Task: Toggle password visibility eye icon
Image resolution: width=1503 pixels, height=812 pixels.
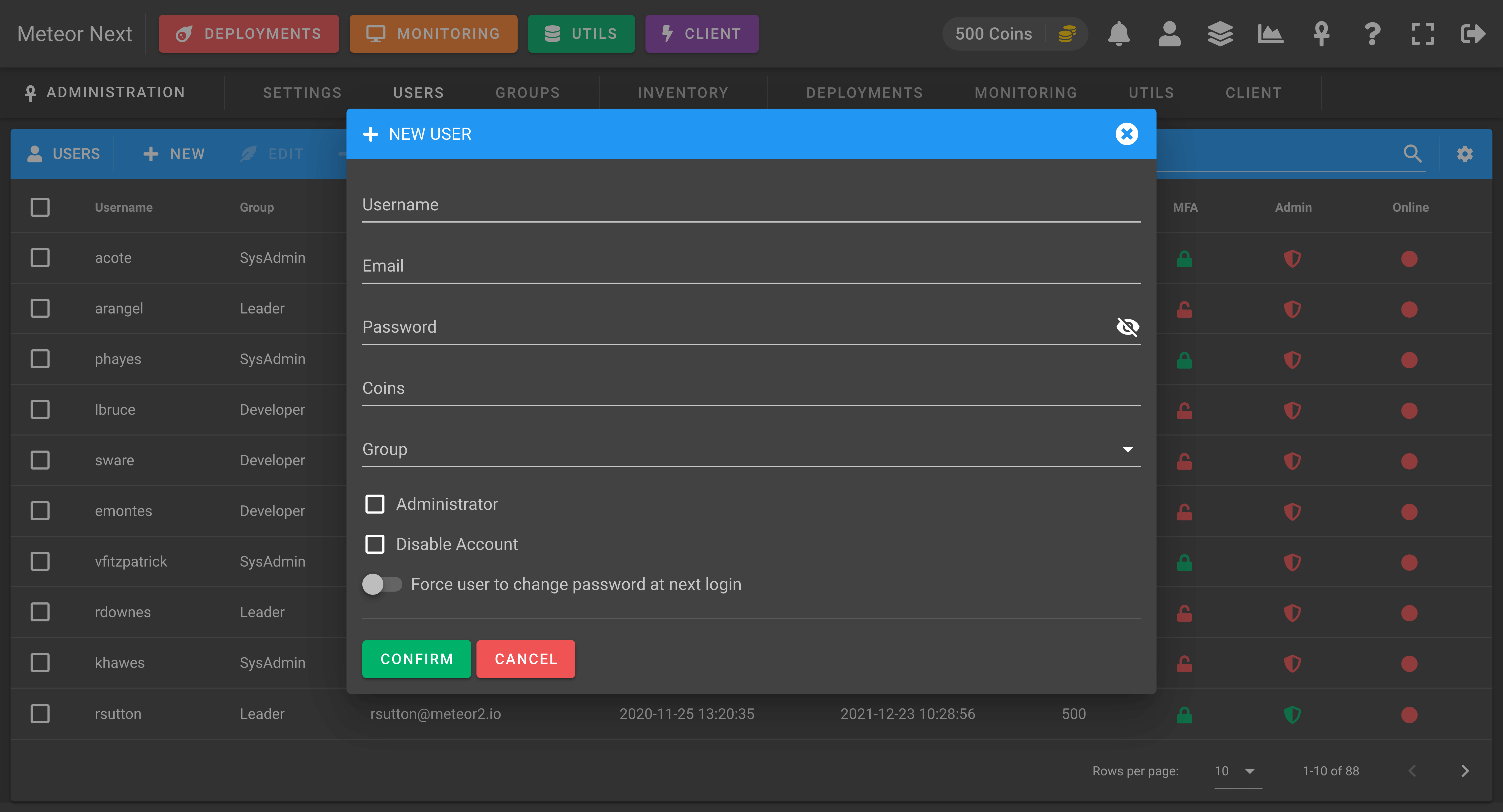Action: point(1127,327)
